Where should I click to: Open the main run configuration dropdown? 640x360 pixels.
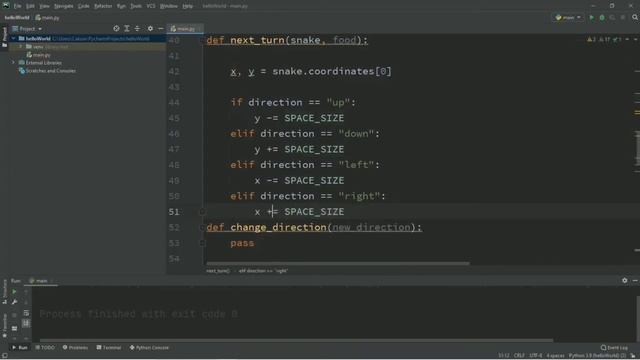point(568,18)
